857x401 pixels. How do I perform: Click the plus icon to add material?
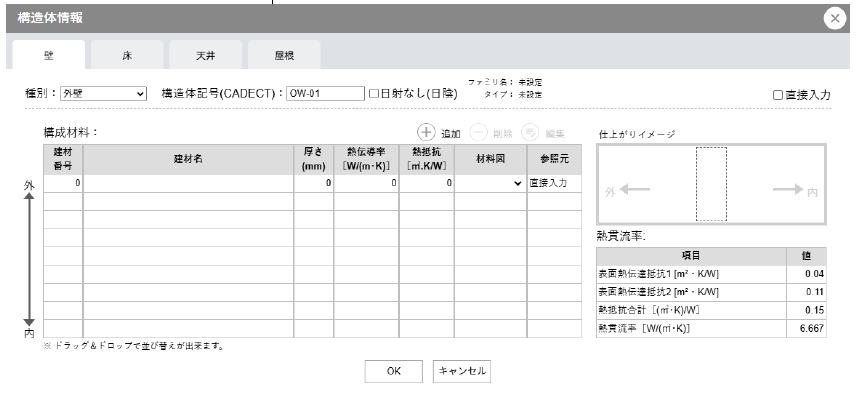[426, 132]
